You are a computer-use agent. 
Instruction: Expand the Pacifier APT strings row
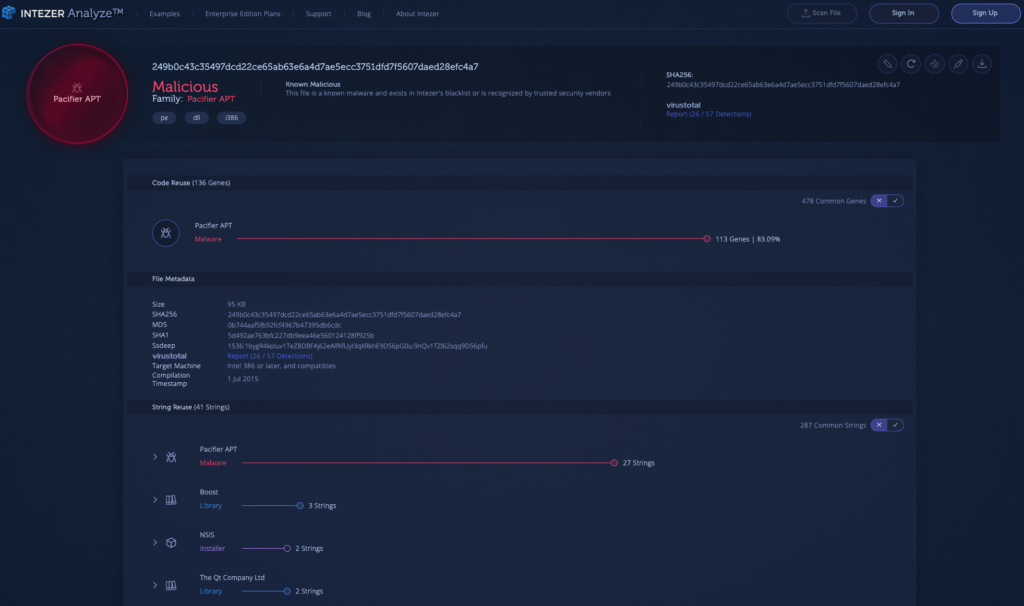(155, 457)
